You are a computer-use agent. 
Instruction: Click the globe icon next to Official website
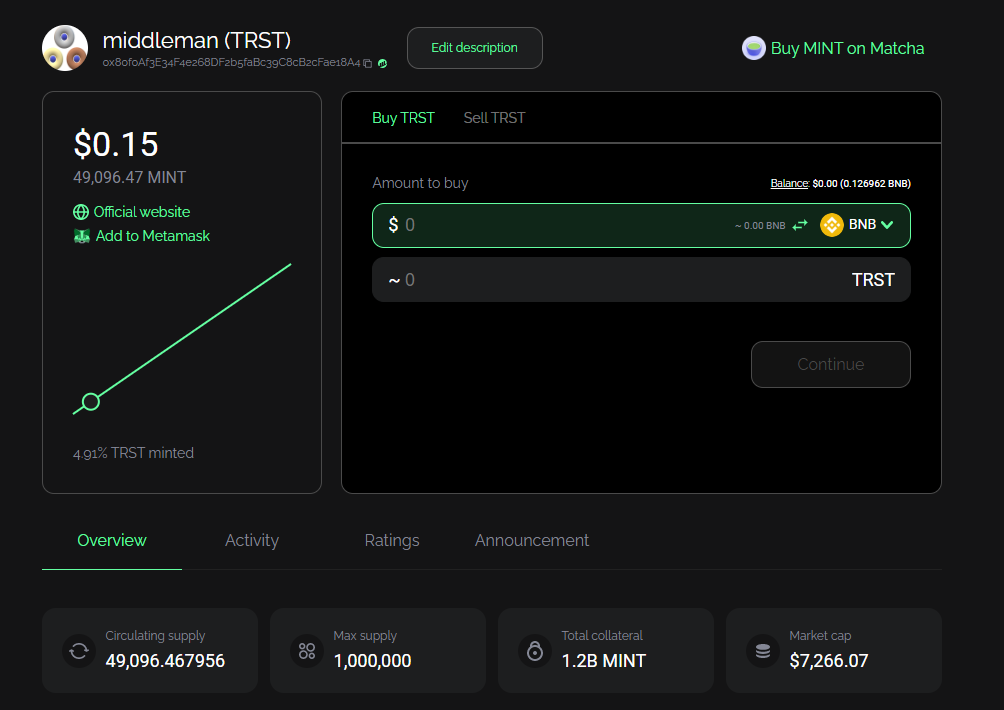(81, 212)
